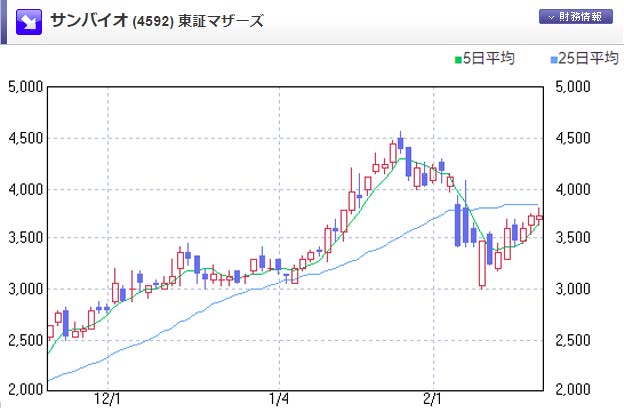The width and height of the screenshot is (624, 408).
Task: Click the stock code (4592)
Action: 152,21
